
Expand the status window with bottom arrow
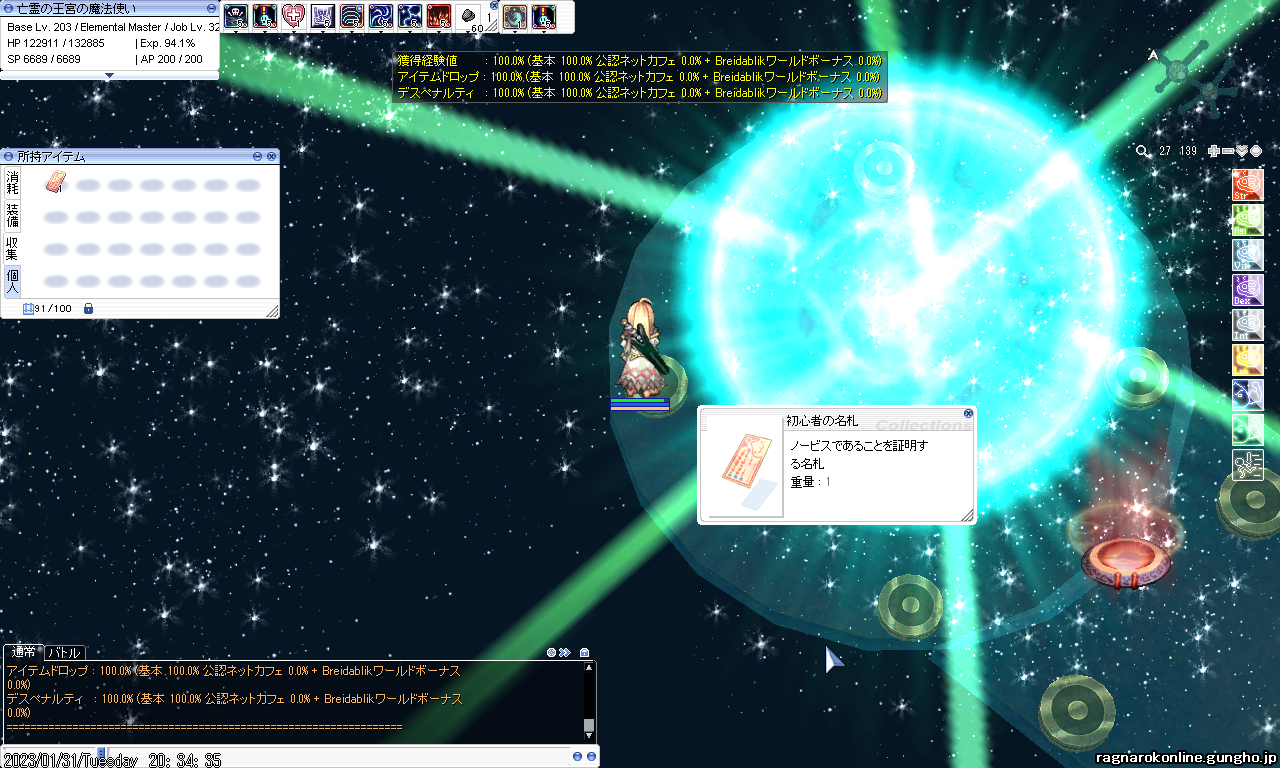coord(110,76)
